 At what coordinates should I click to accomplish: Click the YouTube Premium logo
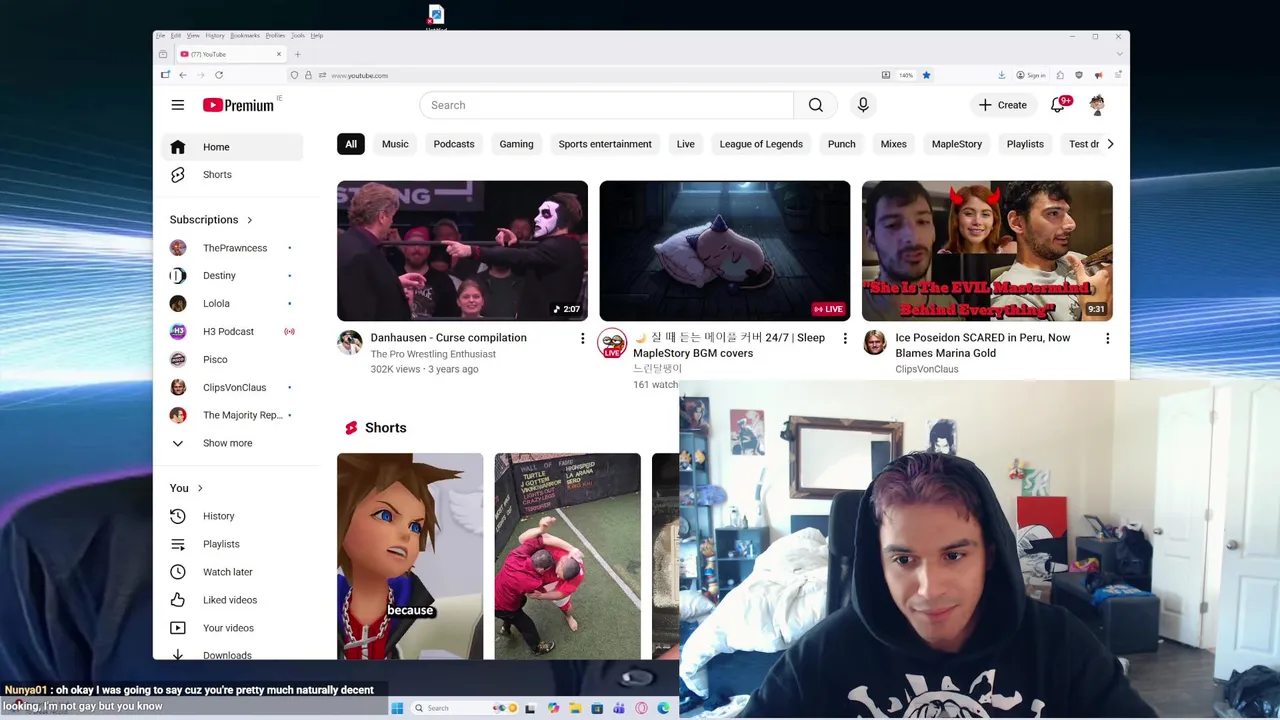coord(238,105)
